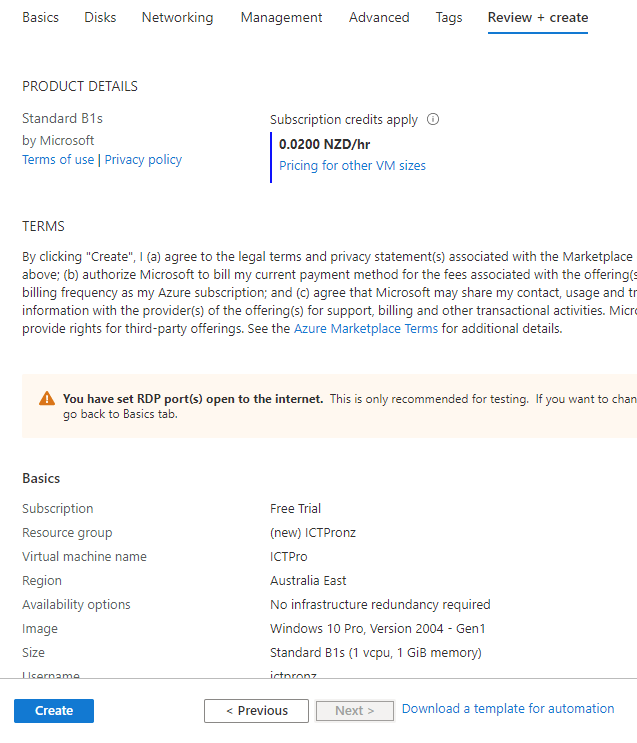View pricing for other VM sizes

pyautogui.click(x=352, y=165)
